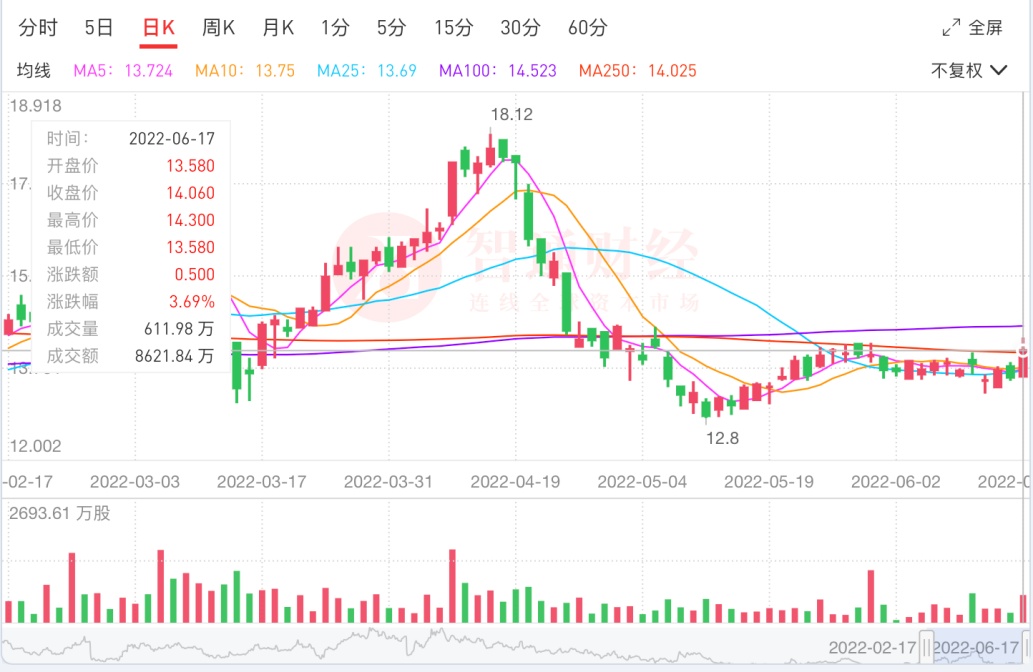This screenshot has width=1033, height=672.
Task: Expand the 不复权 dropdown
Action: pyautogui.click(x=969, y=70)
